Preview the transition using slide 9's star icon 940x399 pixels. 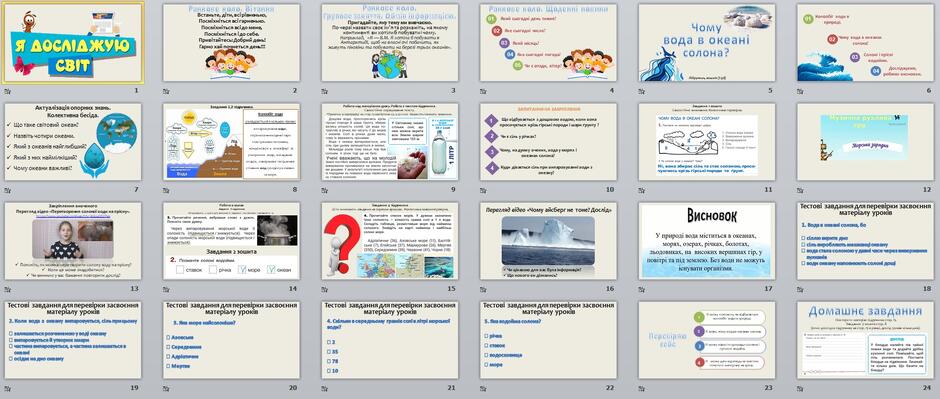tap(324, 190)
